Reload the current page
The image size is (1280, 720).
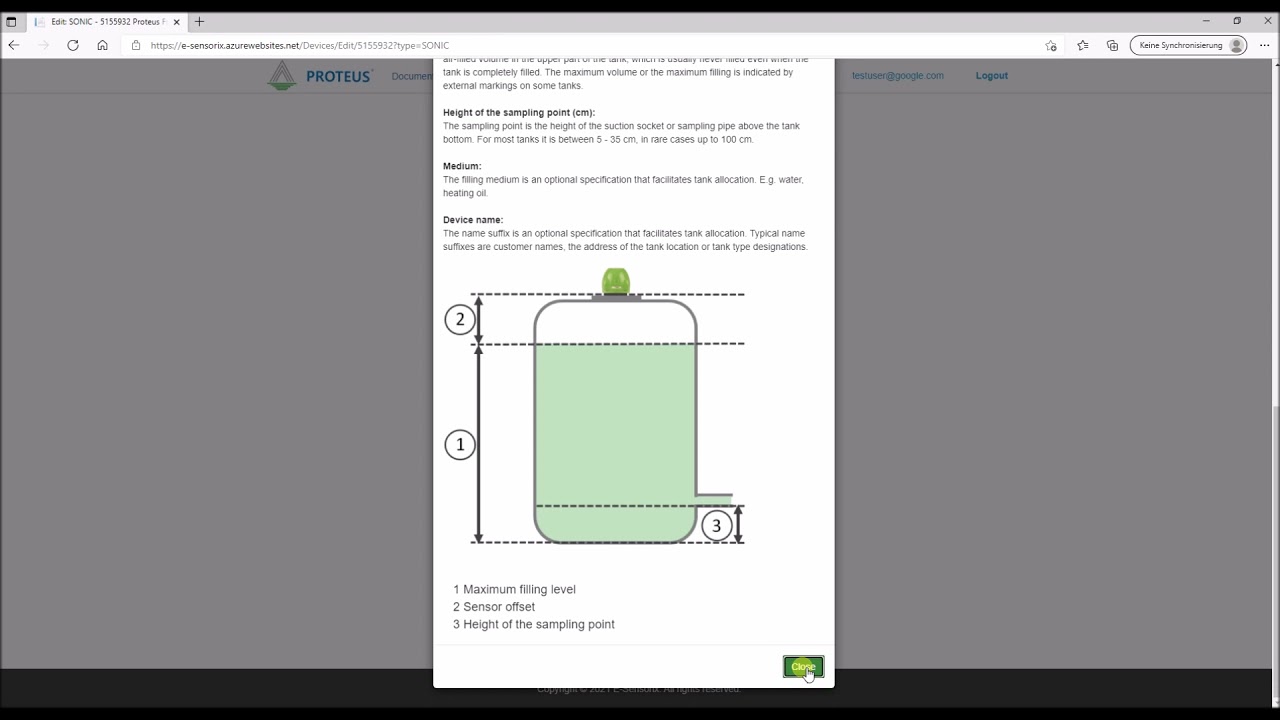[x=73, y=45]
